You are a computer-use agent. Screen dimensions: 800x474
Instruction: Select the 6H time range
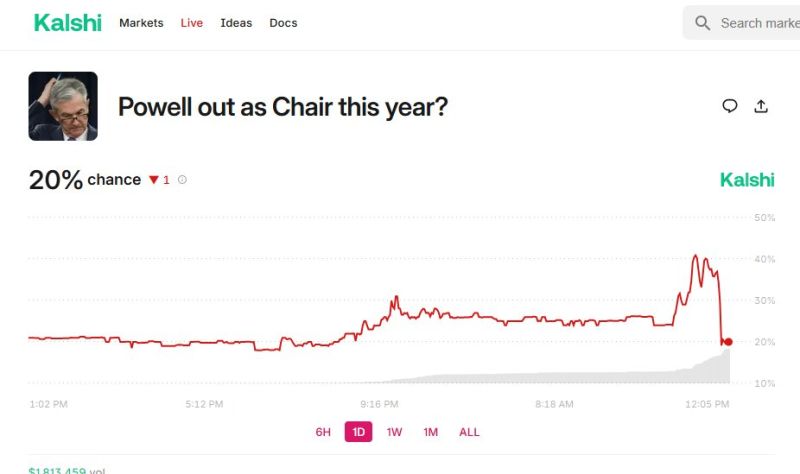[x=323, y=432]
